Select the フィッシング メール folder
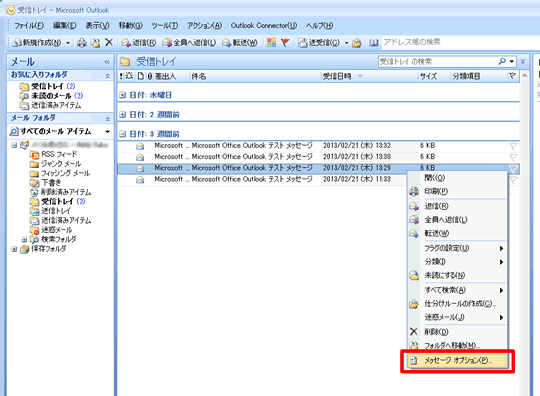The image size is (540, 396). point(60,173)
